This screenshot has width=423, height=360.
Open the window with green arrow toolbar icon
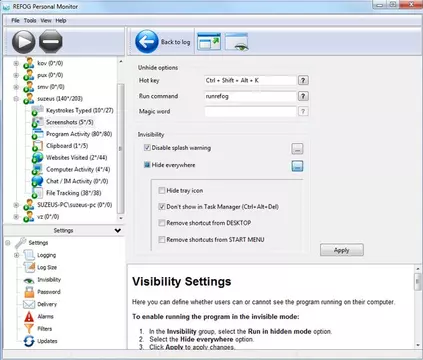(x=209, y=42)
